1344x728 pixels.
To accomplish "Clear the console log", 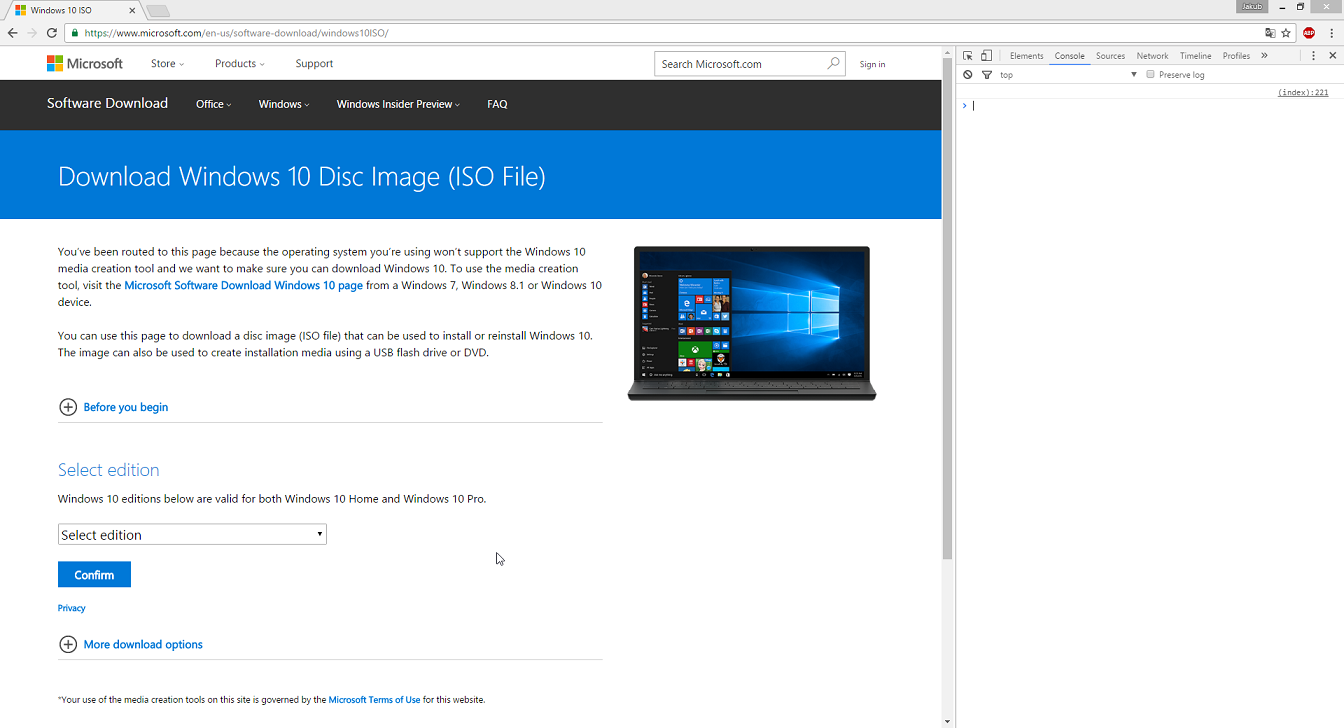I will coord(968,75).
